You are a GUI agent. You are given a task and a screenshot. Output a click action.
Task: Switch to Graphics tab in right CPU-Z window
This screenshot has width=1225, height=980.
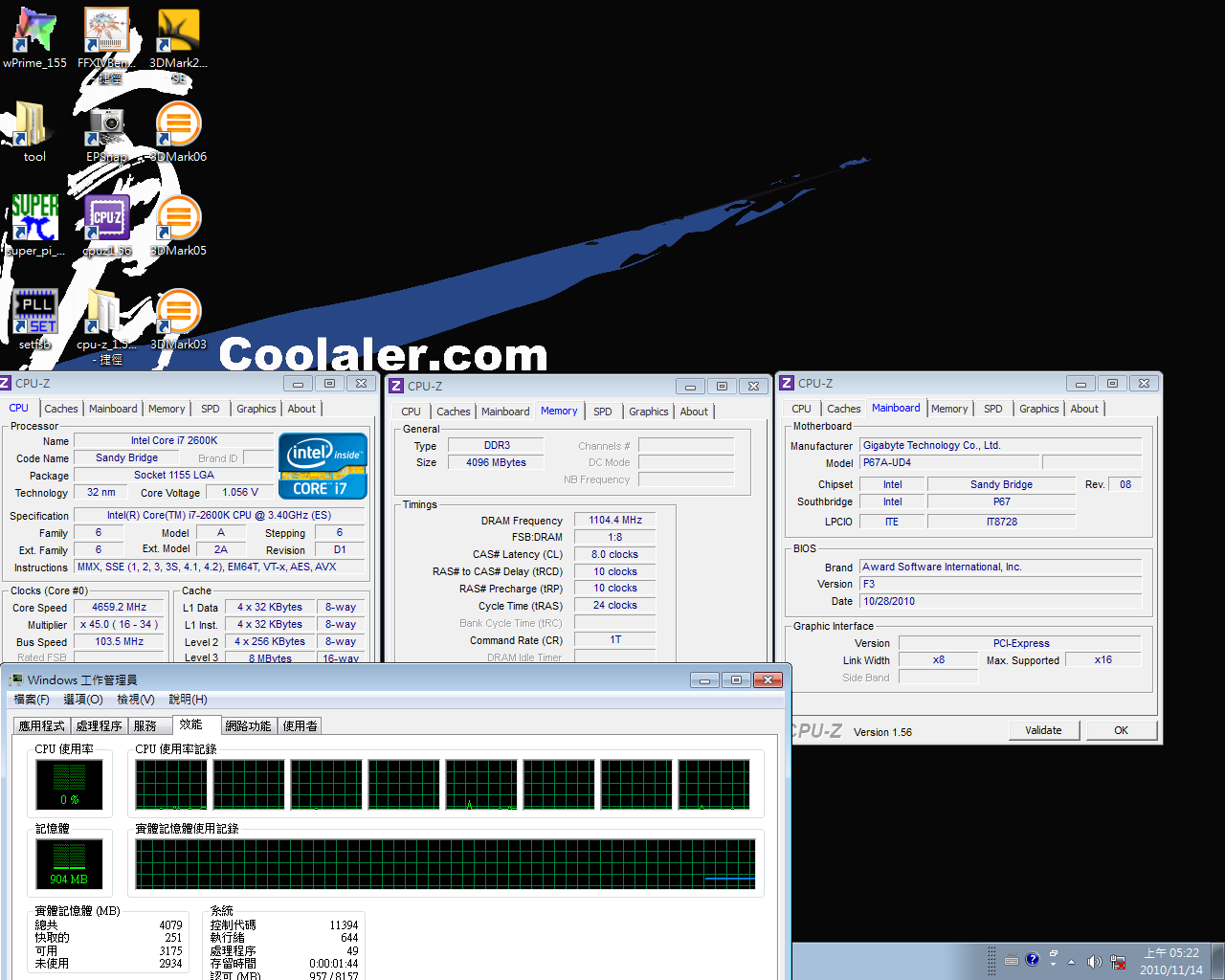tap(1039, 409)
